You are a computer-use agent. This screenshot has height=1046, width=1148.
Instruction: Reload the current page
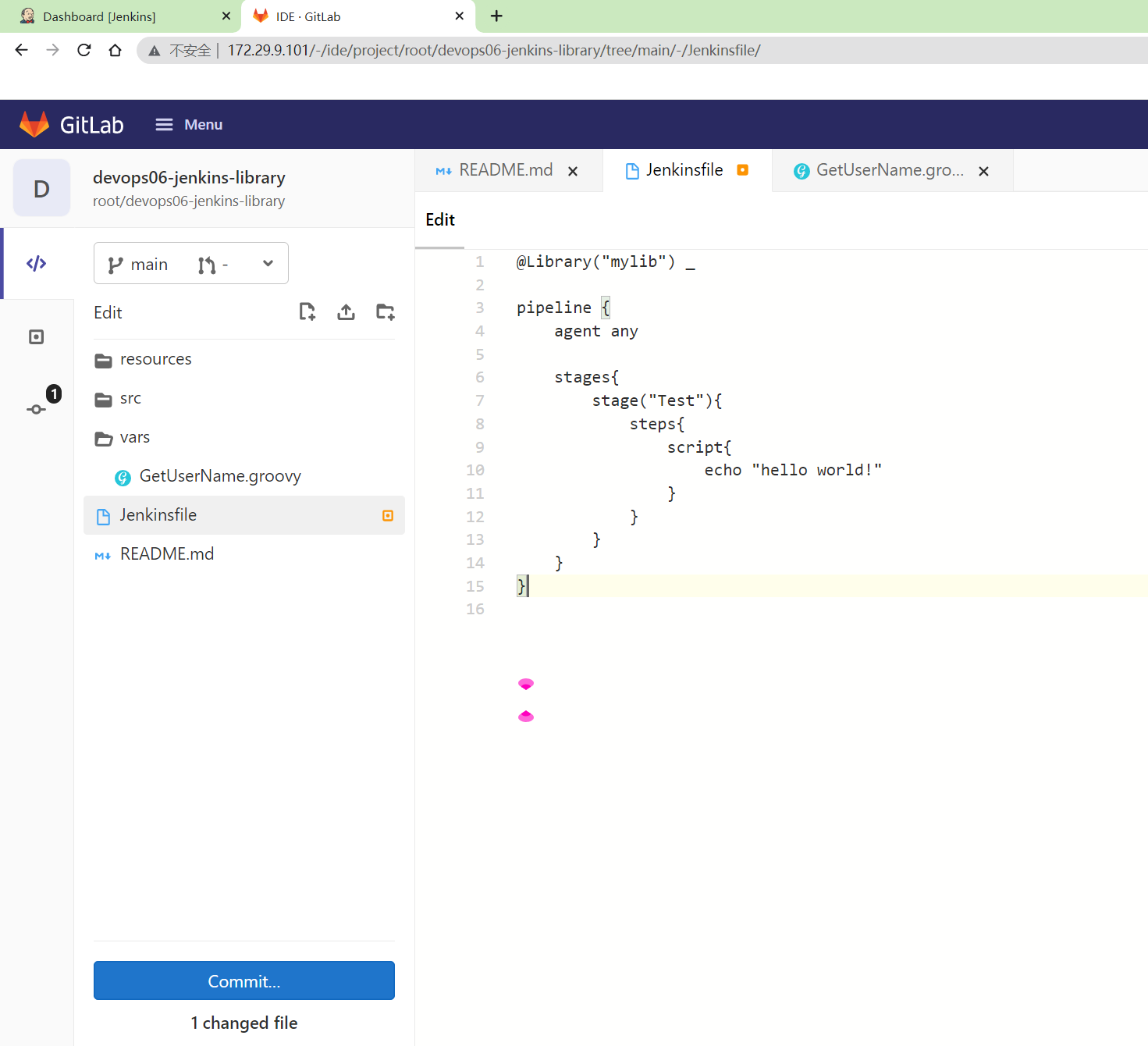[84, 50]
